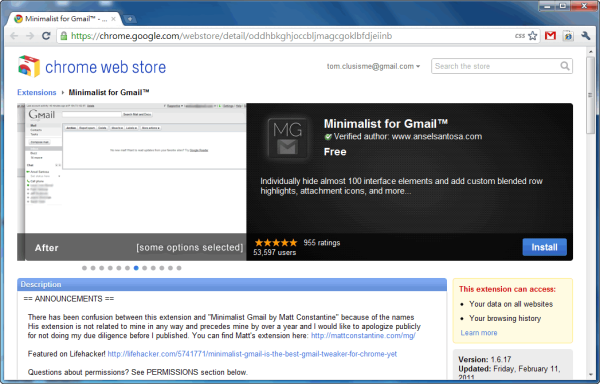Open a new tab with plus button
The width and height of the screenshot is (600, 384).
pos(130,19)
